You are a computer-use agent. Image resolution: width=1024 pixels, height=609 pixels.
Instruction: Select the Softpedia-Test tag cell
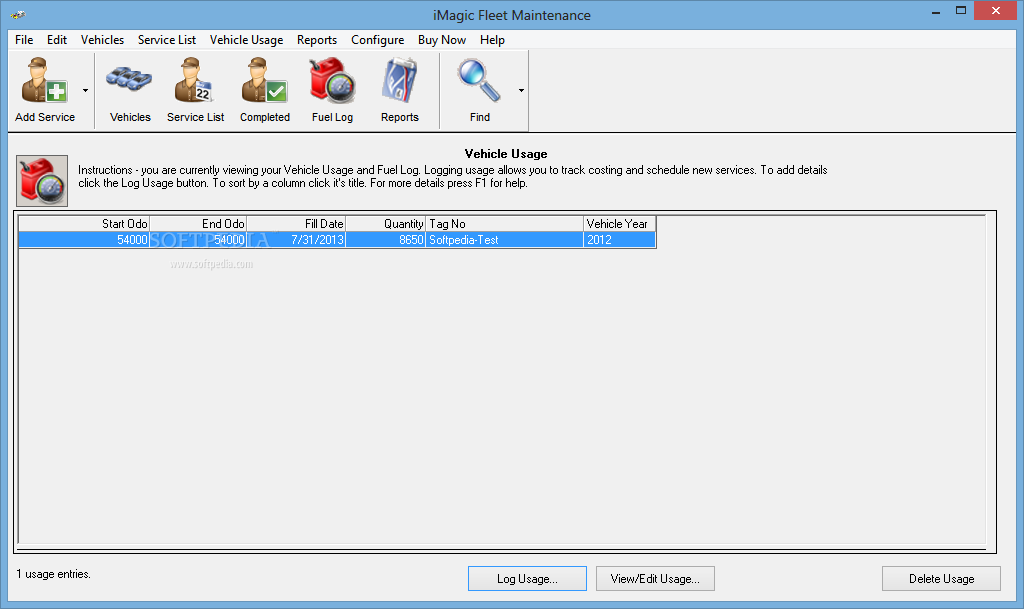[504, 240]
